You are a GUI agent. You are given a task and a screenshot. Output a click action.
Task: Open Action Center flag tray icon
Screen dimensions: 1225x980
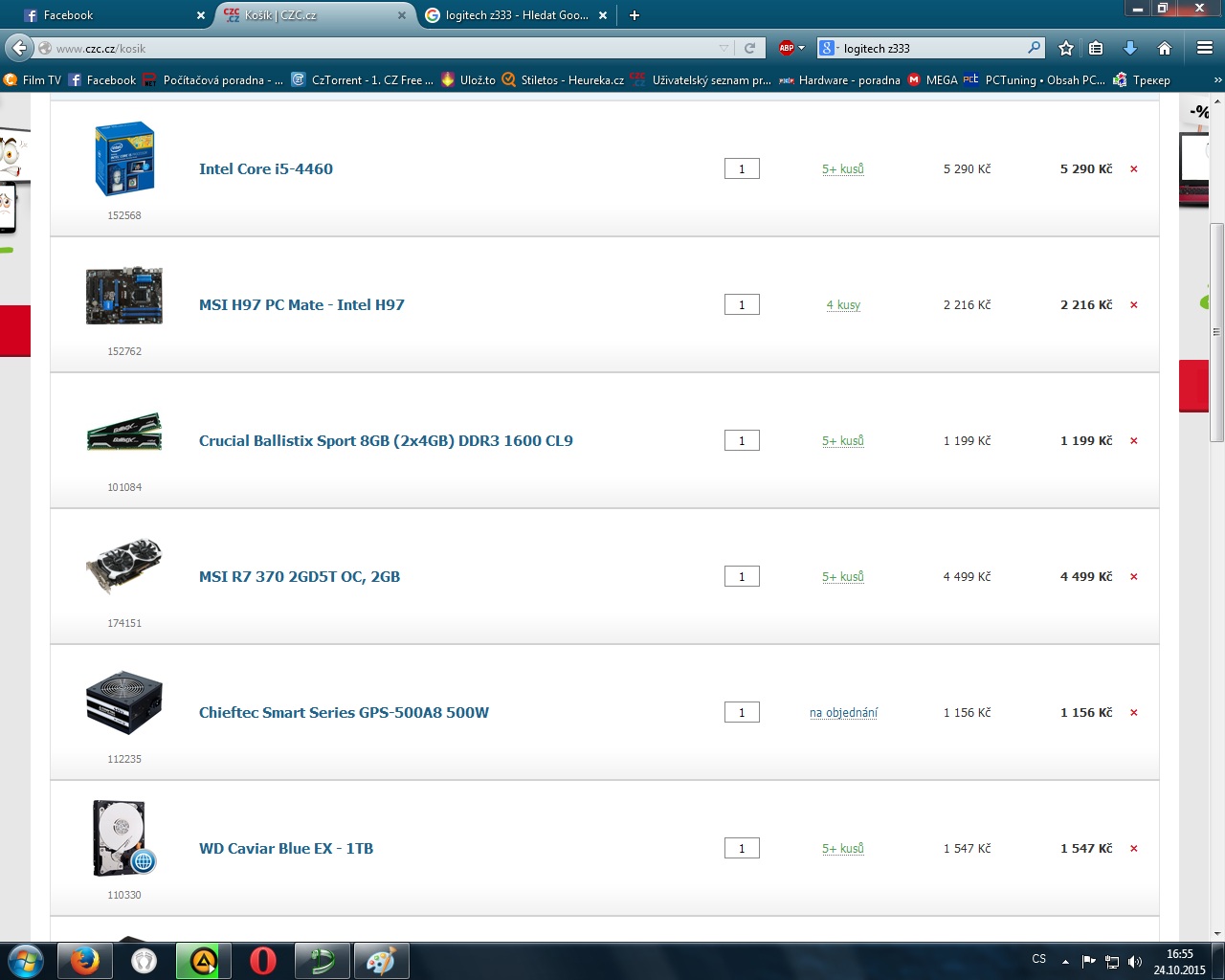pos(1089,961)
